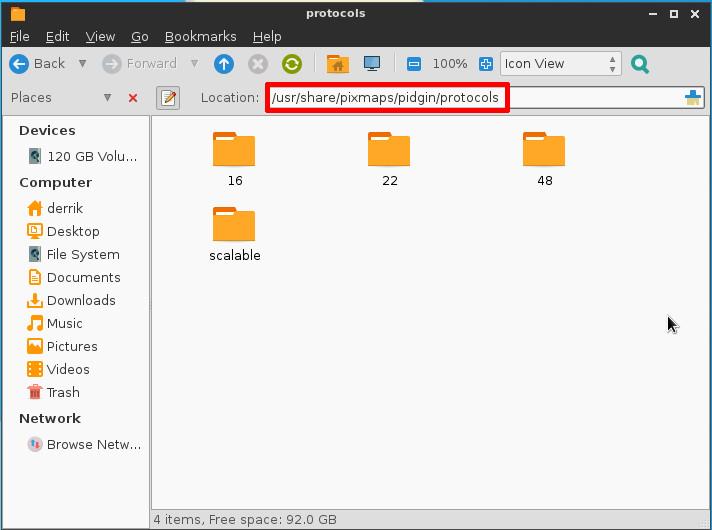Open the Icon View mode dropdown

(560, 64)
